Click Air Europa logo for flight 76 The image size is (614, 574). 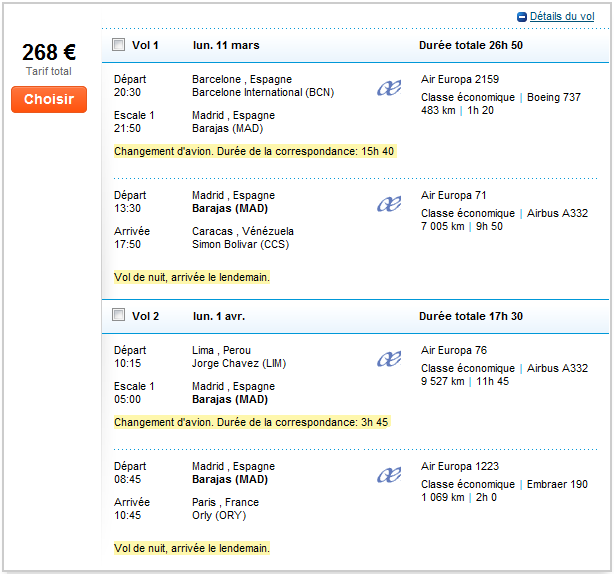[x=388, y=360]
